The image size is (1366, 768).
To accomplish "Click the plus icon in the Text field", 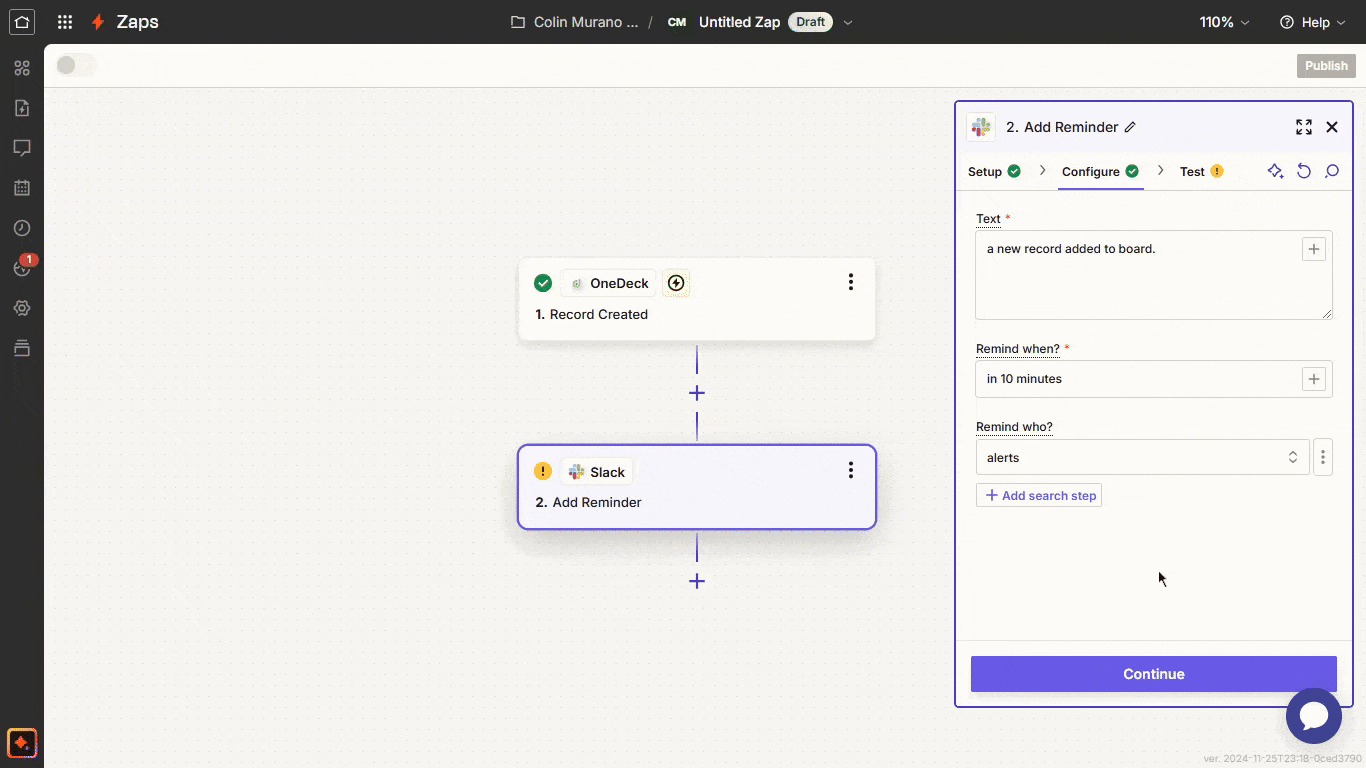I will (1314, 249).
